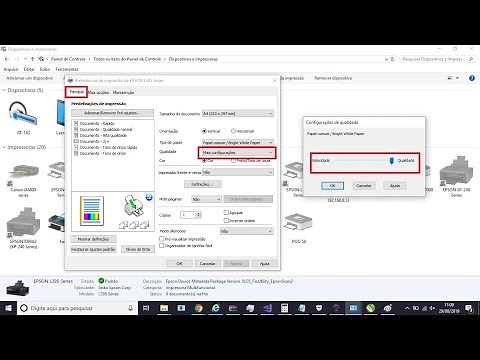Open the Arquivo menu

[11, 69]
